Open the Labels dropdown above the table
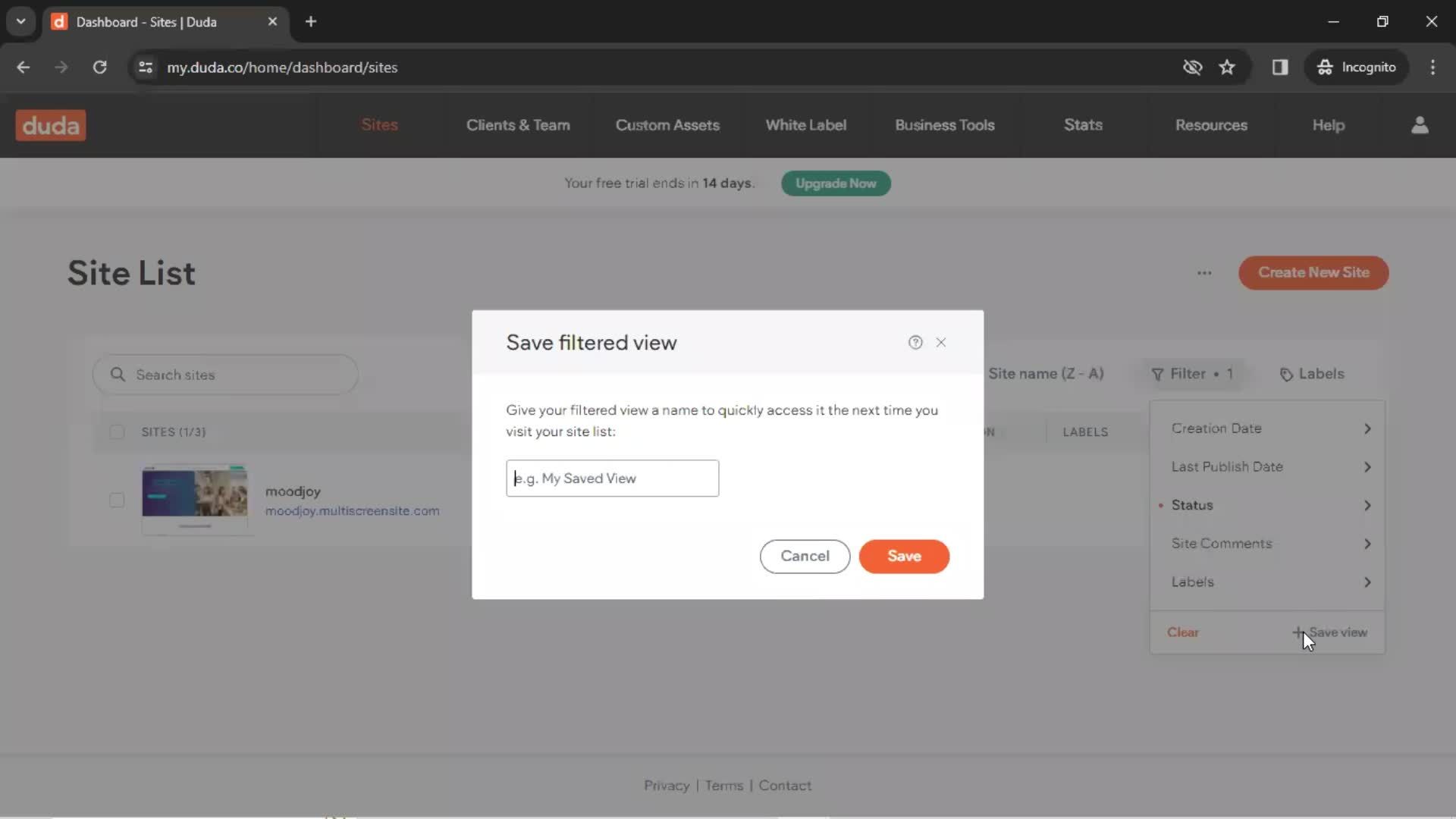1456x819 pixels. (x=1312, y=374)
